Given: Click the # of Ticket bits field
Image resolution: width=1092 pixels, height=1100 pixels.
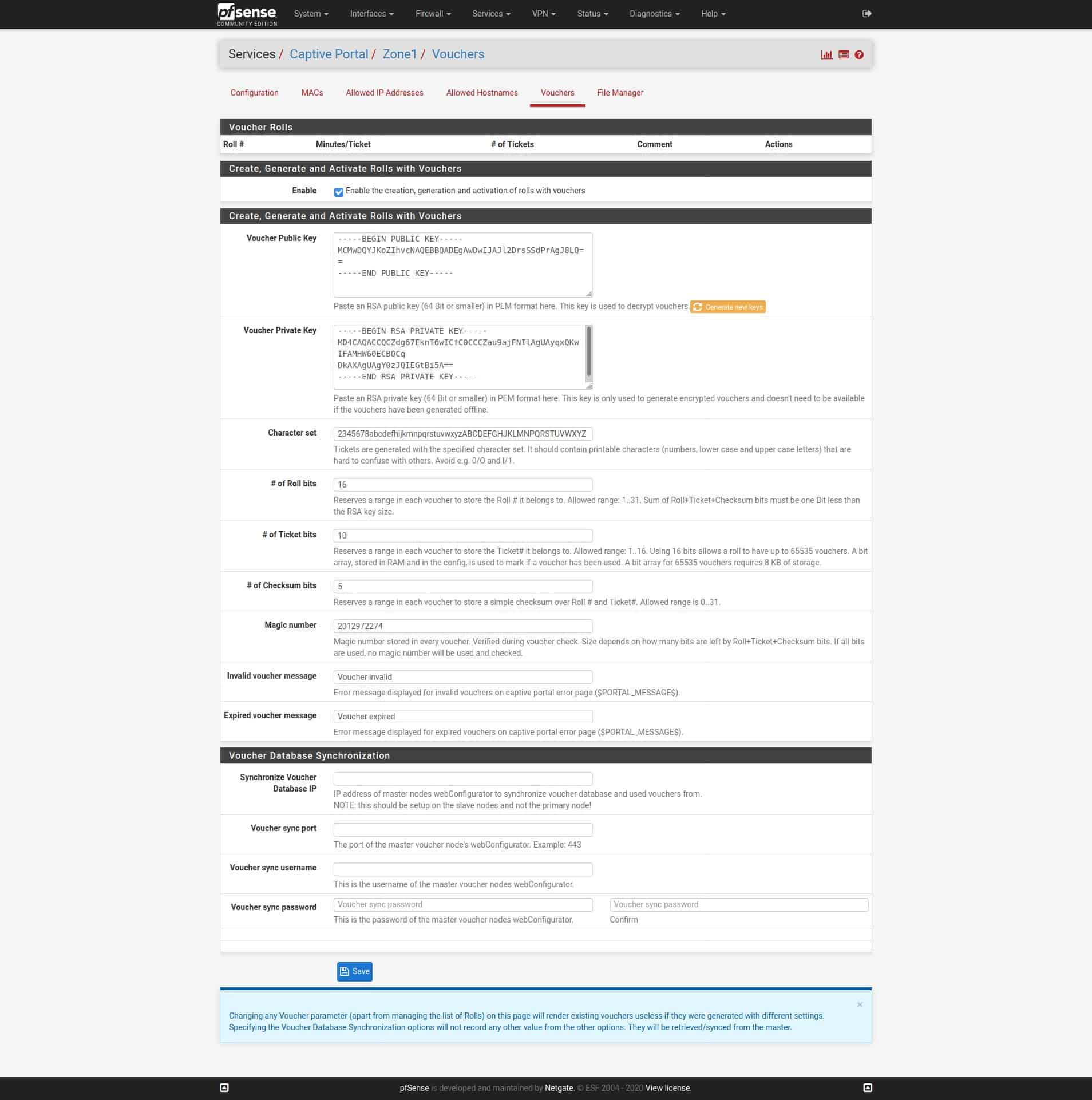Looking at the screenshot, I should click(462, 536).
